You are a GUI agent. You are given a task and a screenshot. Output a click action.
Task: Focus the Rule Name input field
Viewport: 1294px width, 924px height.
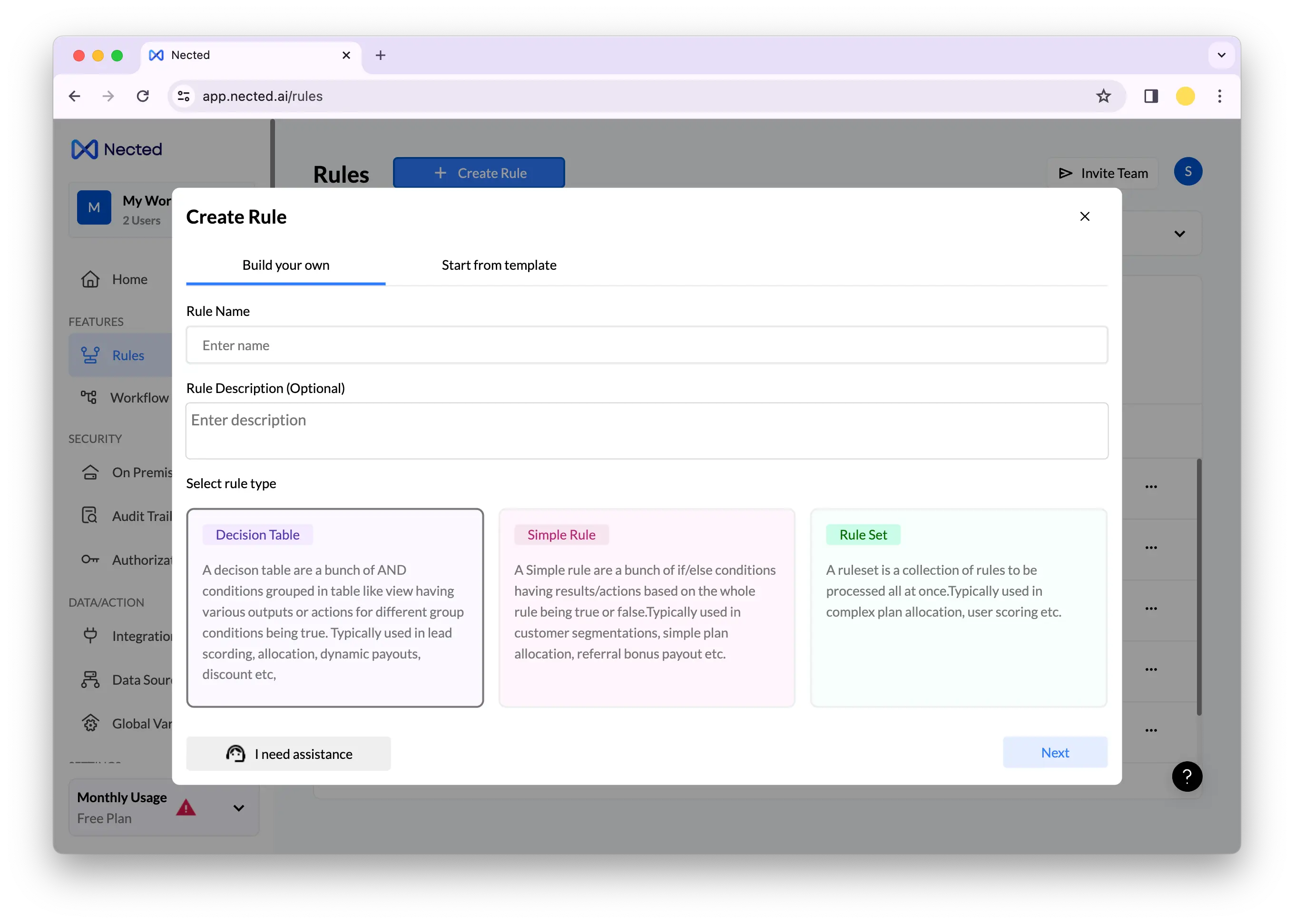(646, 345)
